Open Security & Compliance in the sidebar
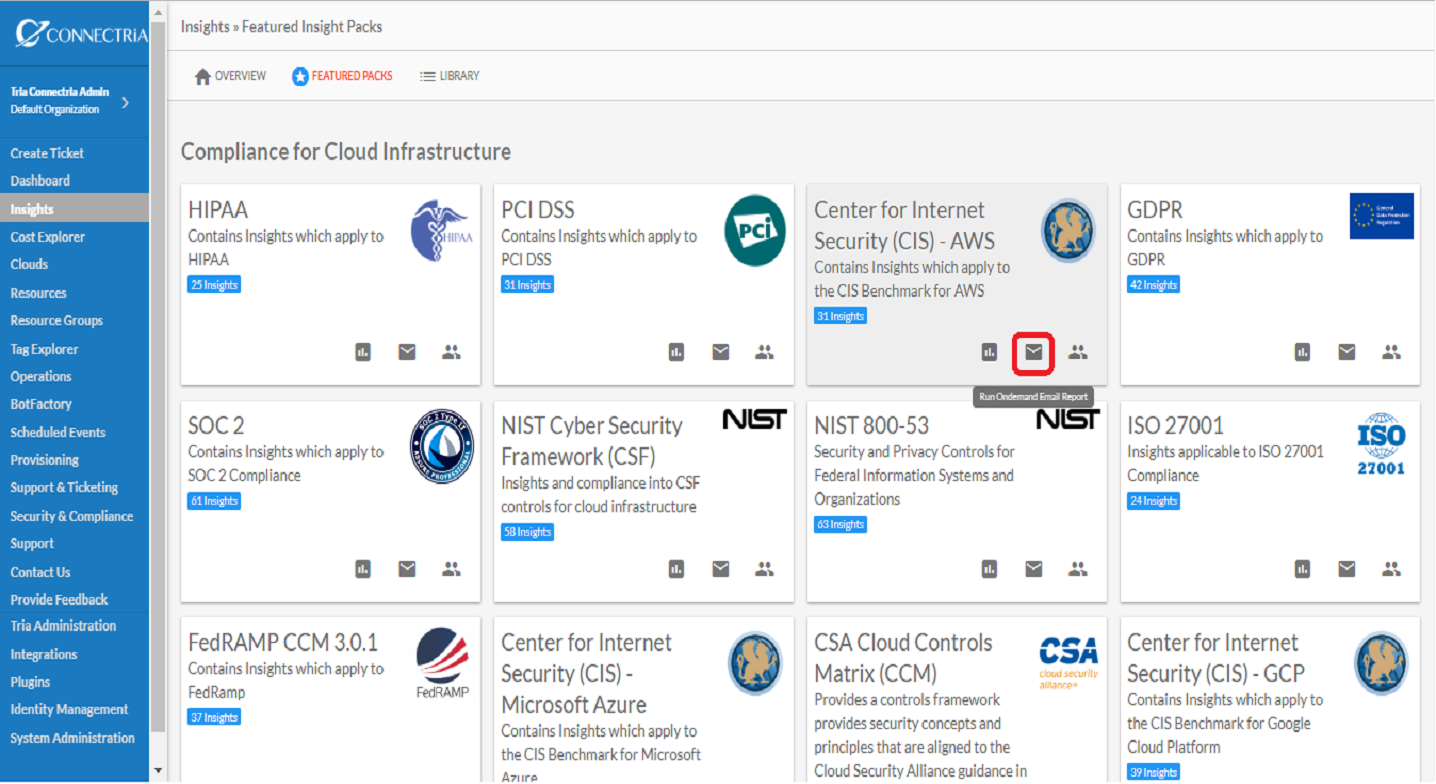1436x784 pixels. tap(74, 516)
